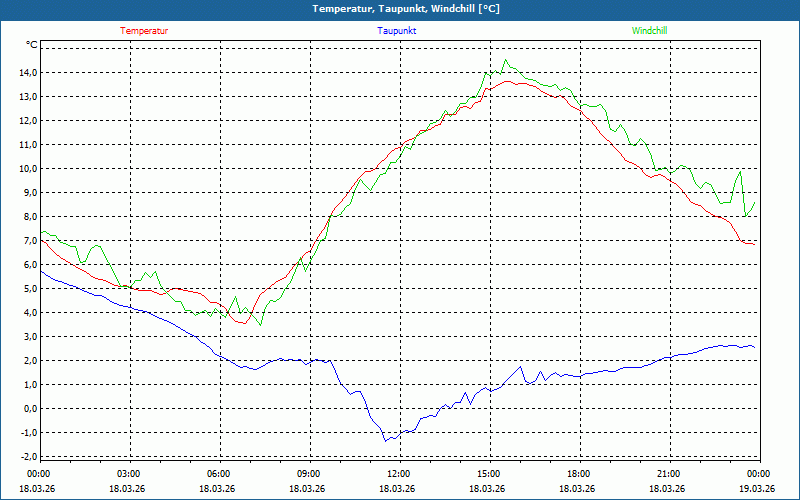The height and width of the screenshot is (500, 800).
Task: Click the leftmost 00:00 time label
Action: click(x=39, y=474)
